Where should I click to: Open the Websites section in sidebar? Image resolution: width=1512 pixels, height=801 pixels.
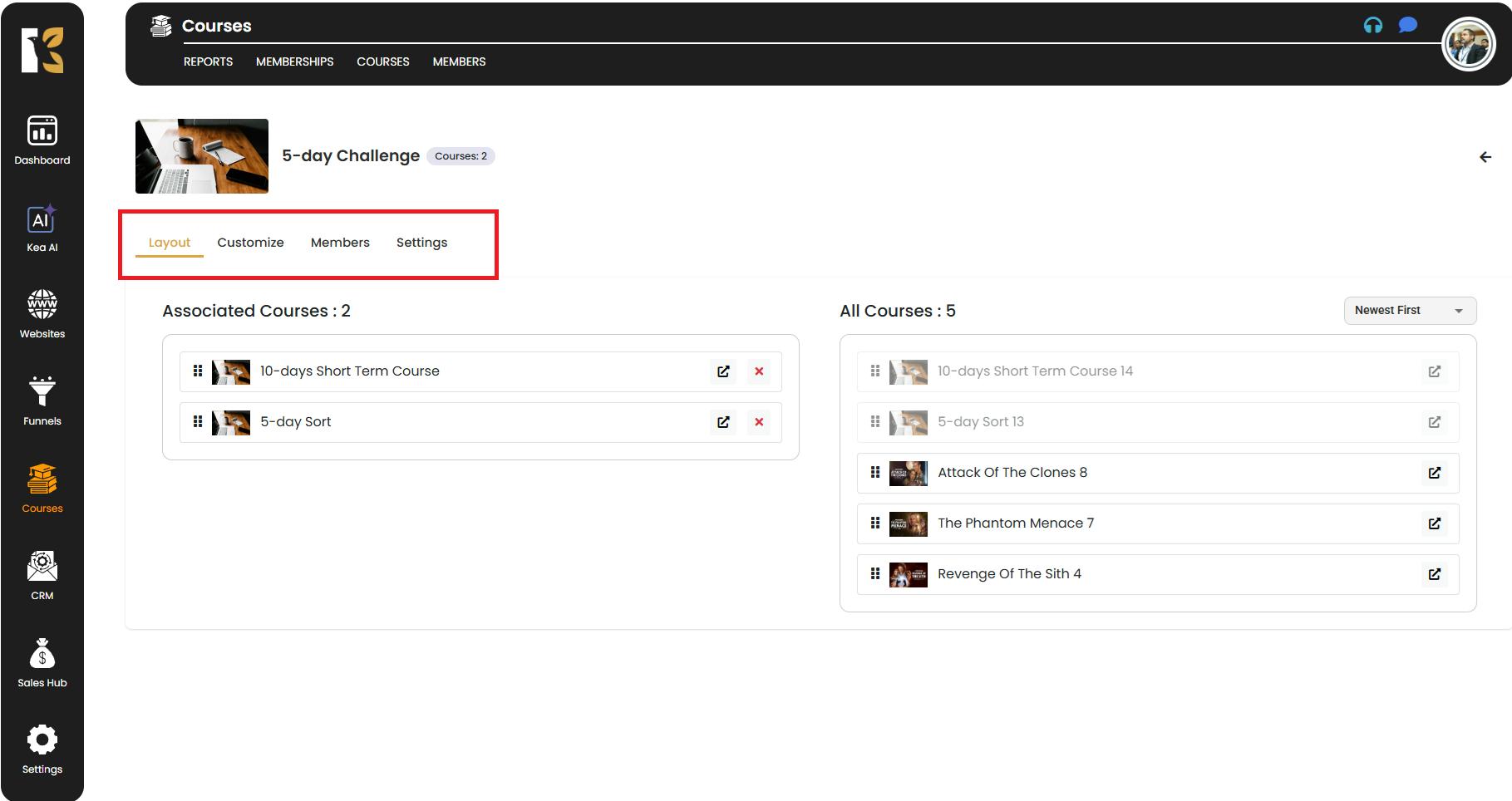(x=42, y=314)
